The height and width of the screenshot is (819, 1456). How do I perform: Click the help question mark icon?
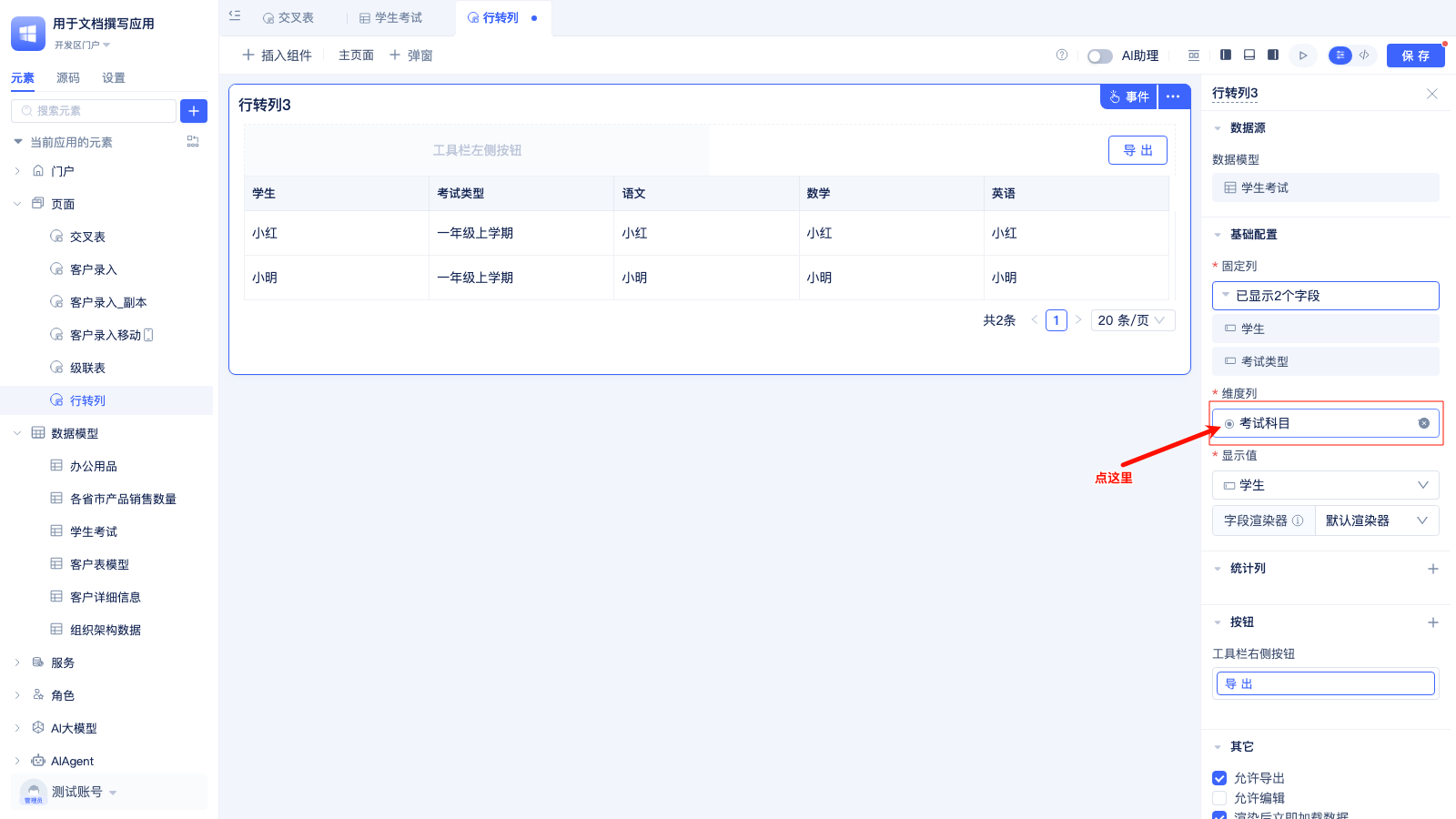(x=1062, y=55)
